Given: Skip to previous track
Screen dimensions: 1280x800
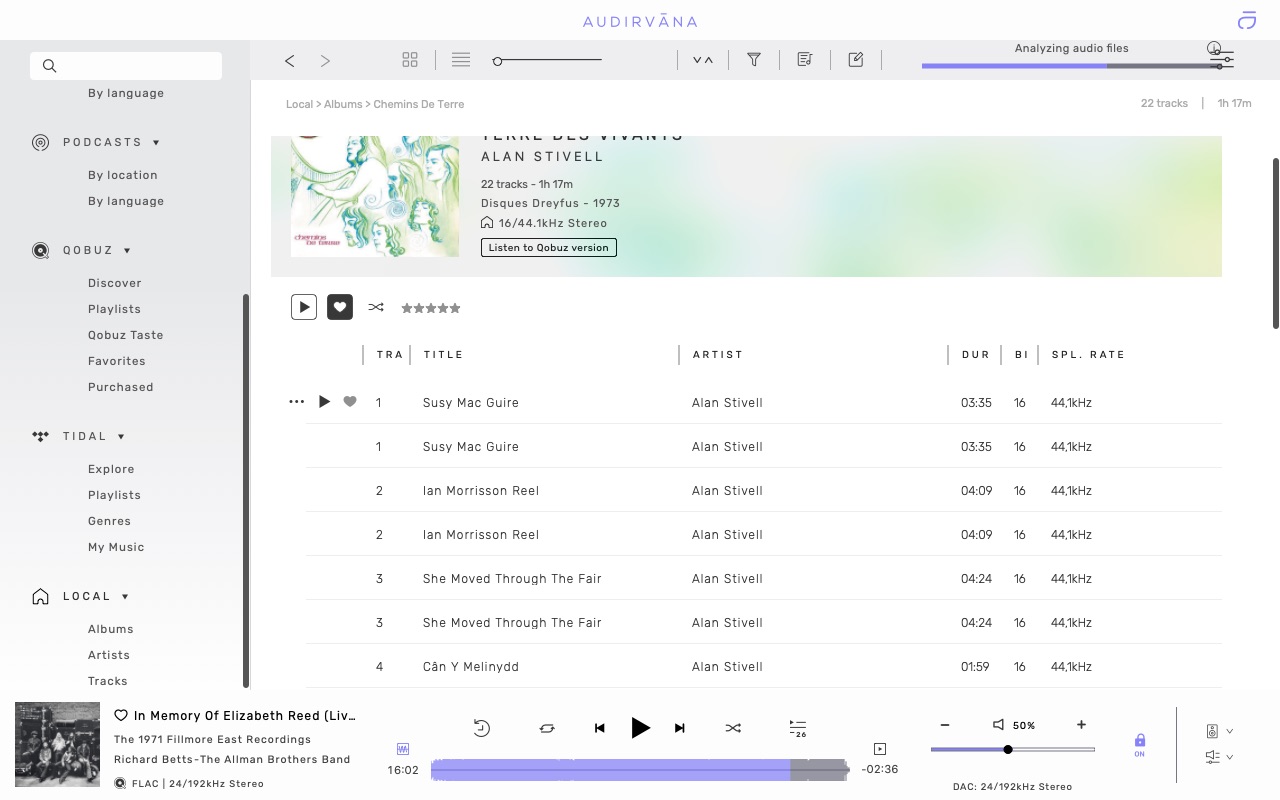Looking at the screenshot, I should tap(600, 728).
